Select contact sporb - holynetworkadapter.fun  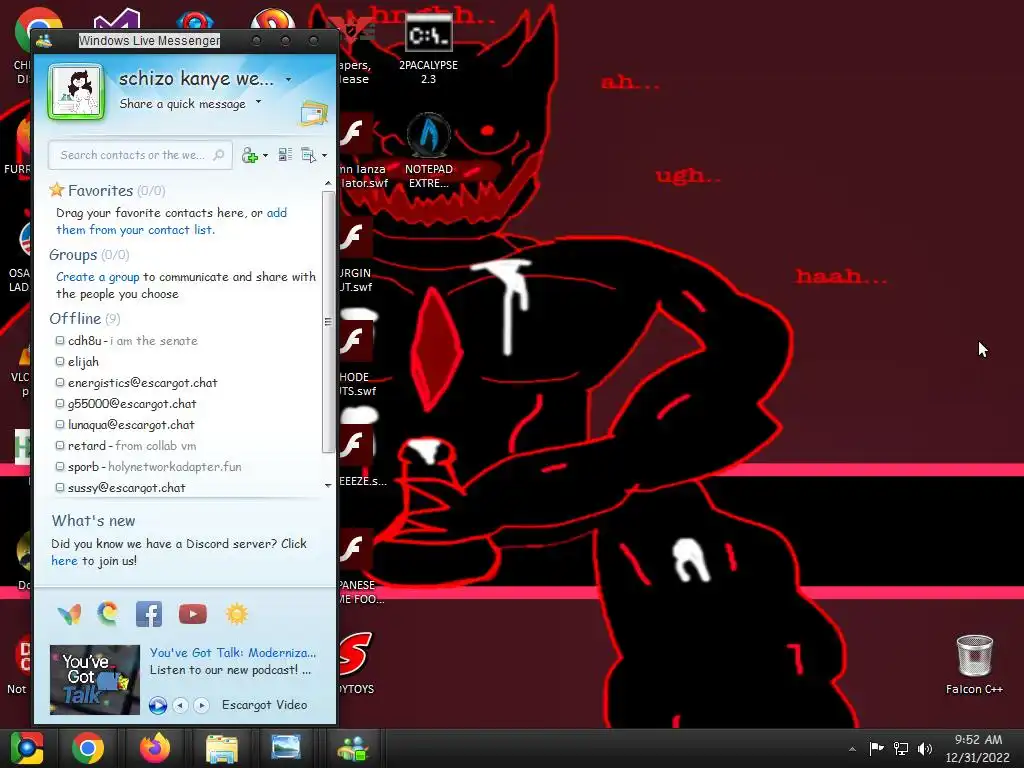tap(155, 467)
